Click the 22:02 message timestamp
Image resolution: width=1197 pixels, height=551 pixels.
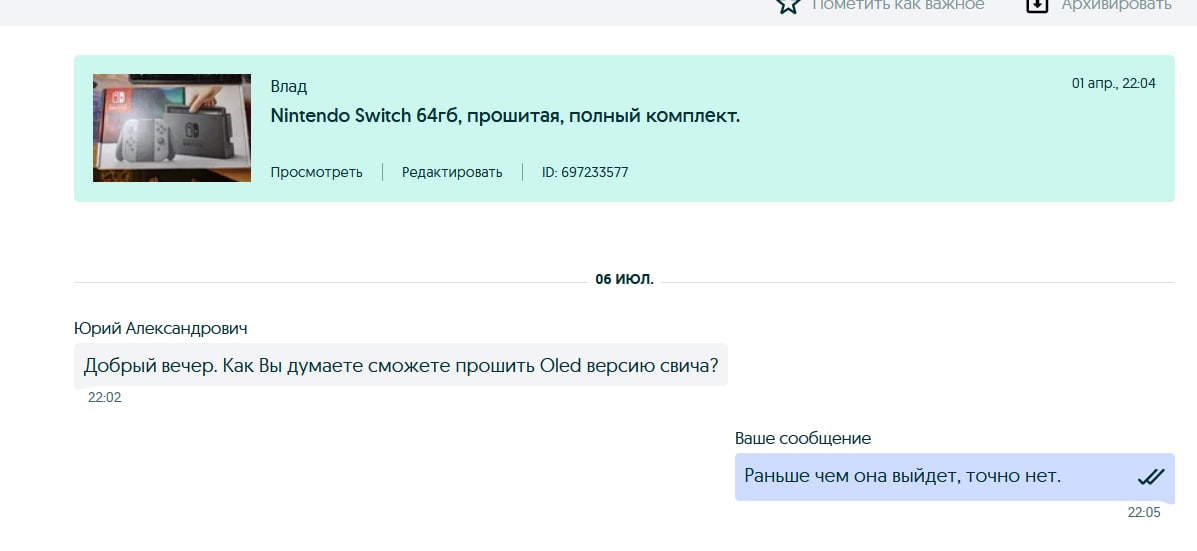[x=105, y=398]
